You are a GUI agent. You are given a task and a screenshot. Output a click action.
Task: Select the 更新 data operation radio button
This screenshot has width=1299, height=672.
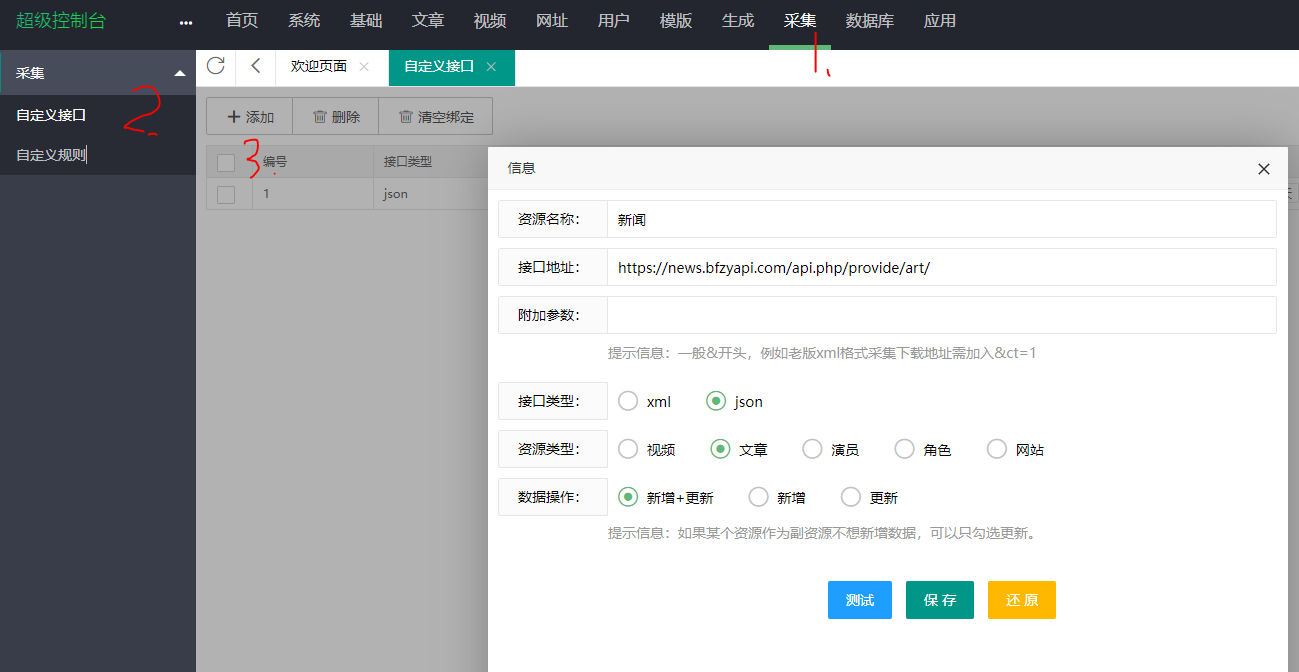850,497
